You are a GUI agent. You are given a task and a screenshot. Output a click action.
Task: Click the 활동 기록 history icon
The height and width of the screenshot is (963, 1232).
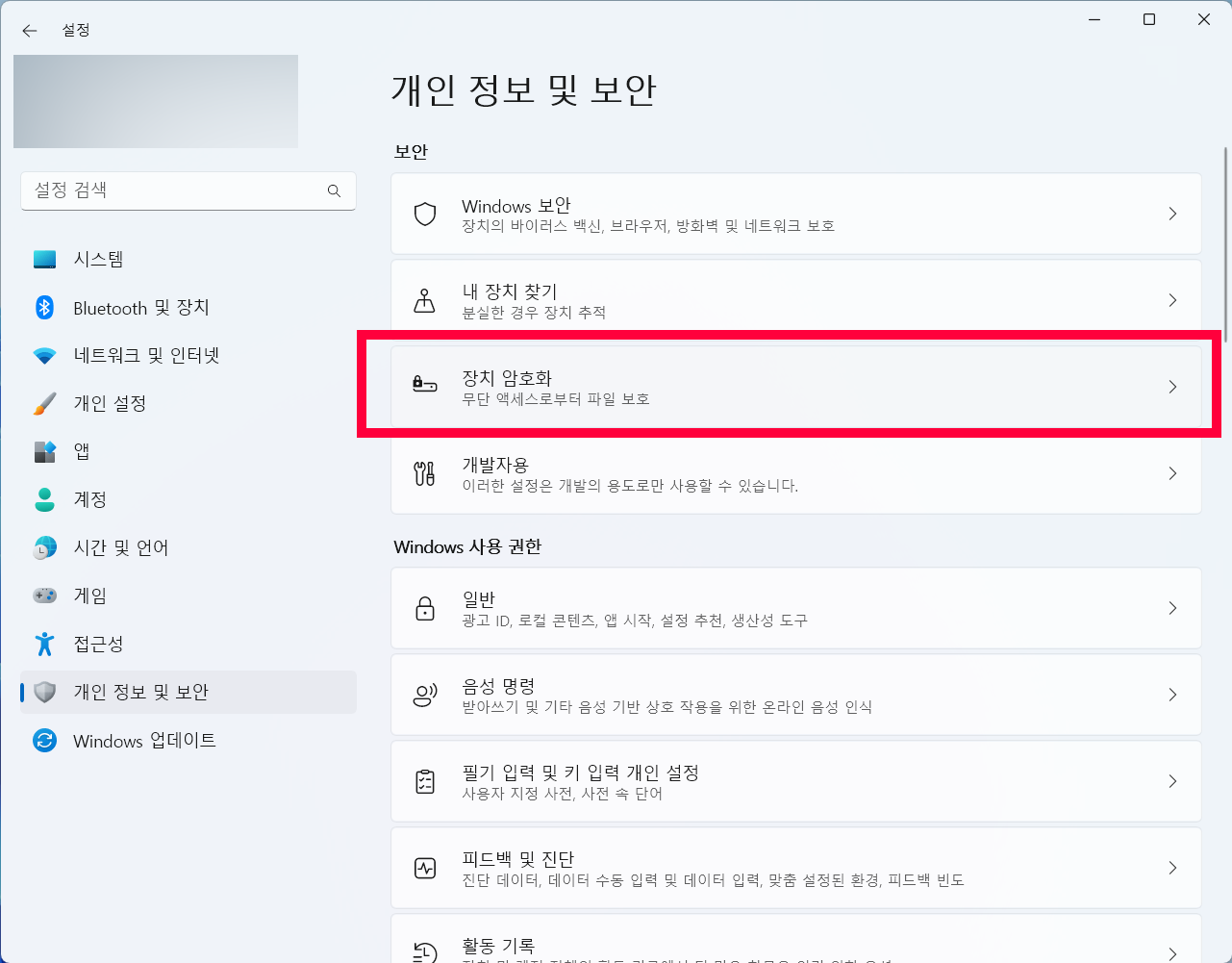(424, 952)
